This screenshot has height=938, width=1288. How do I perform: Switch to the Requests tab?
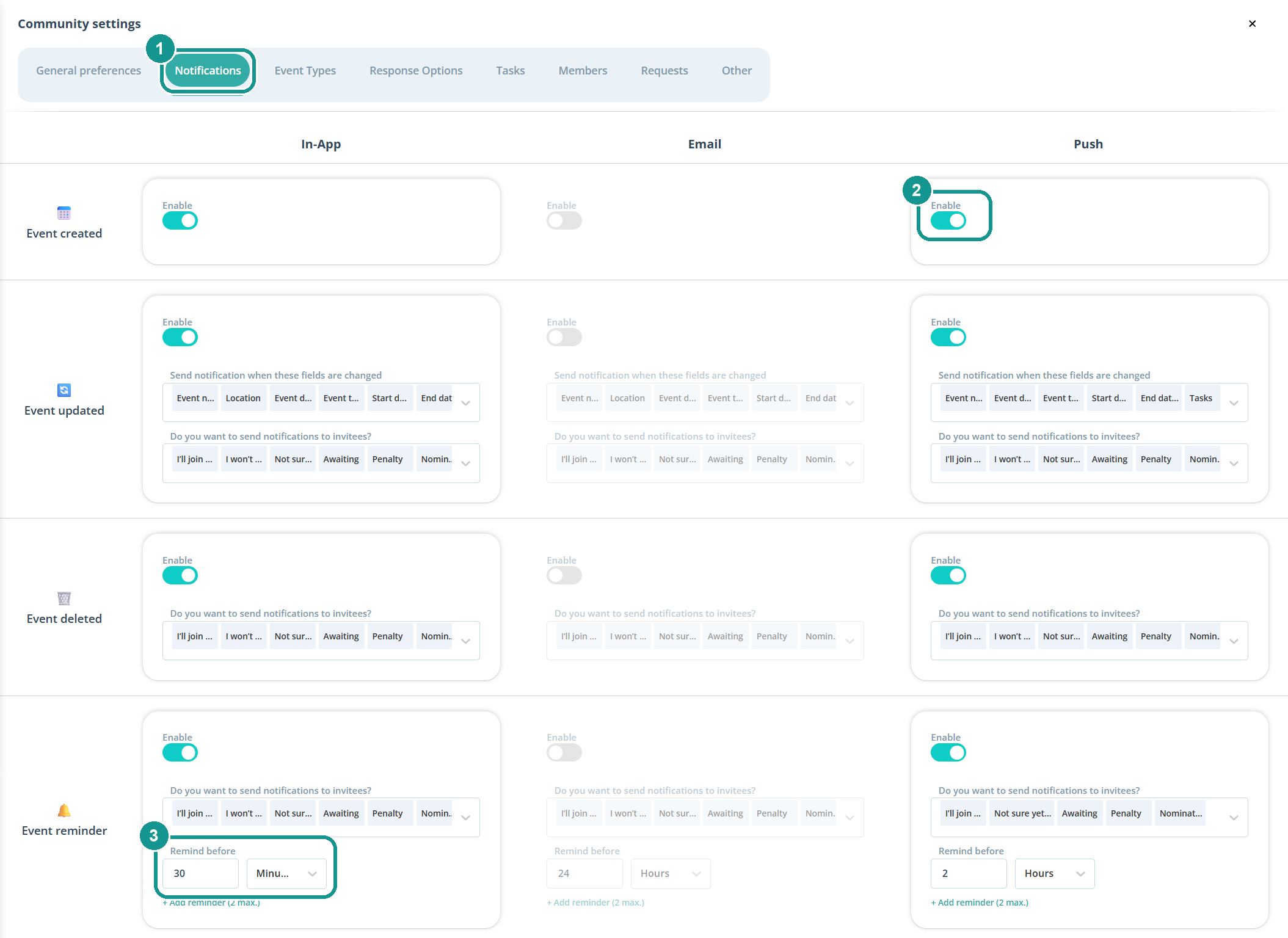pyautogui.click(x=664, y=71)
